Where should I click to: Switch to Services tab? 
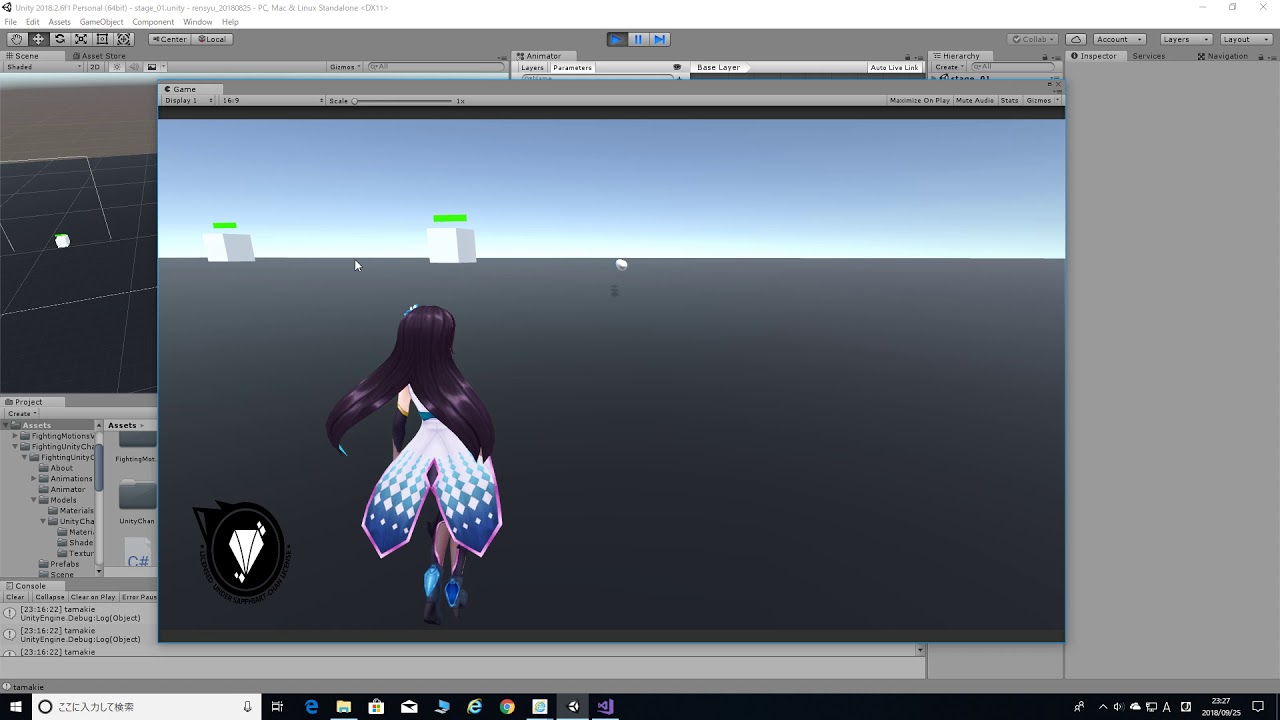pyautogui.click(x=1148, y=56)
